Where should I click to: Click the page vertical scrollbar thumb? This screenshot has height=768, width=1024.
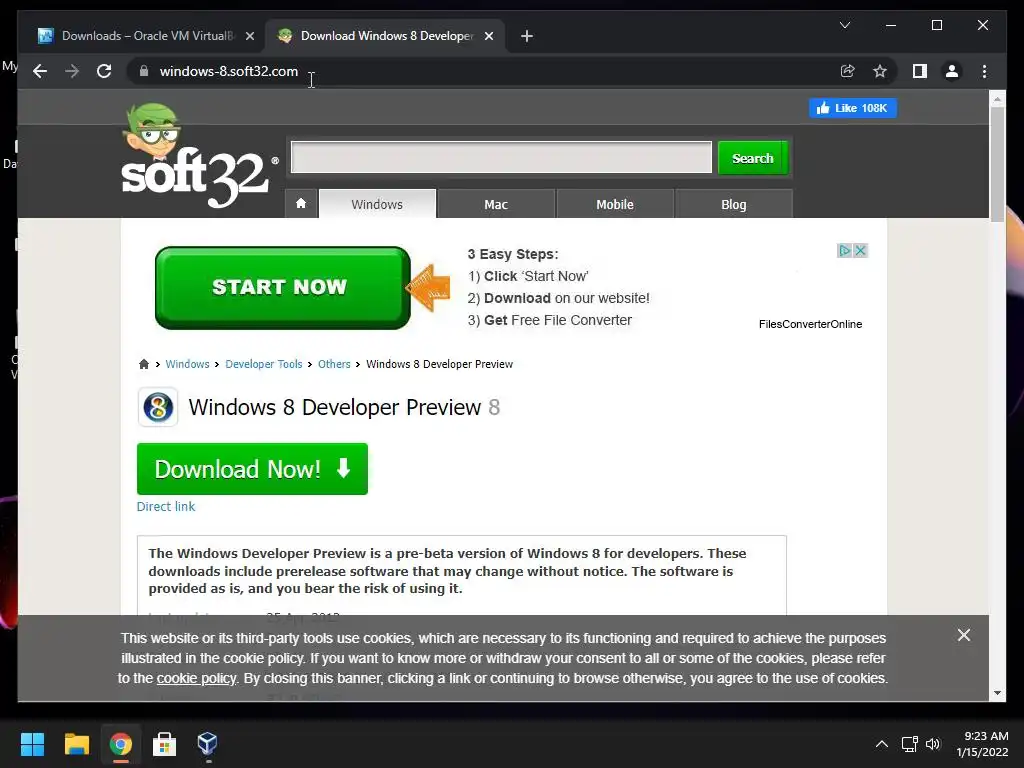coord(997,163)
